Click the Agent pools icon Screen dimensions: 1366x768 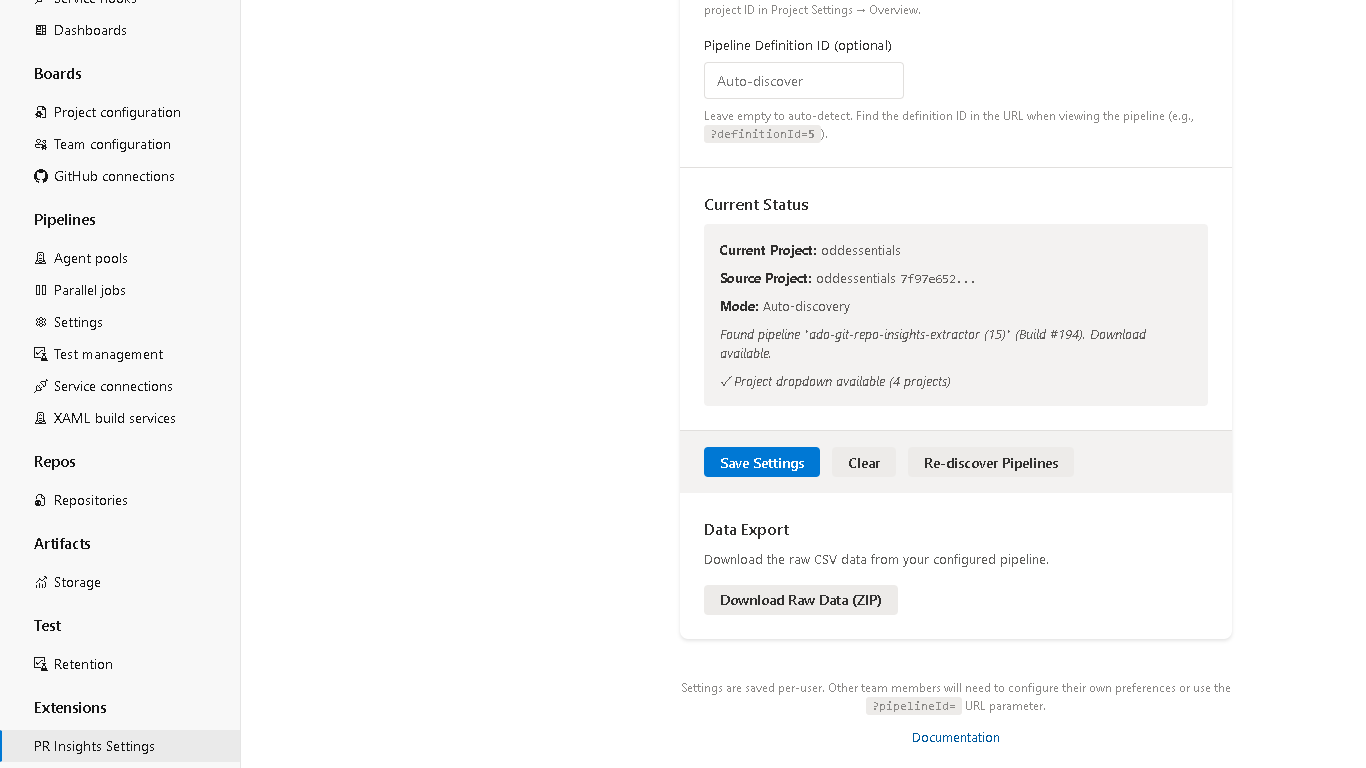coord(41,258)
